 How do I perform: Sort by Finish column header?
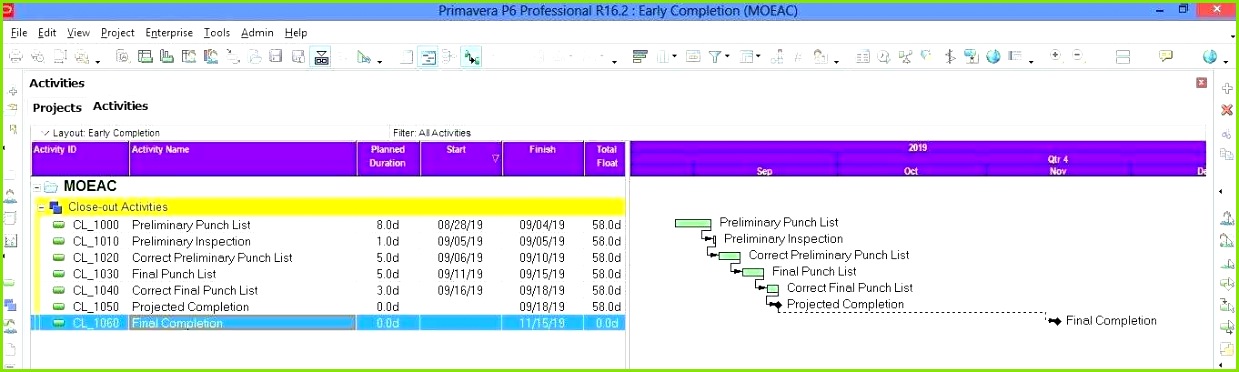pyautogui.click(x=543, y=158)
